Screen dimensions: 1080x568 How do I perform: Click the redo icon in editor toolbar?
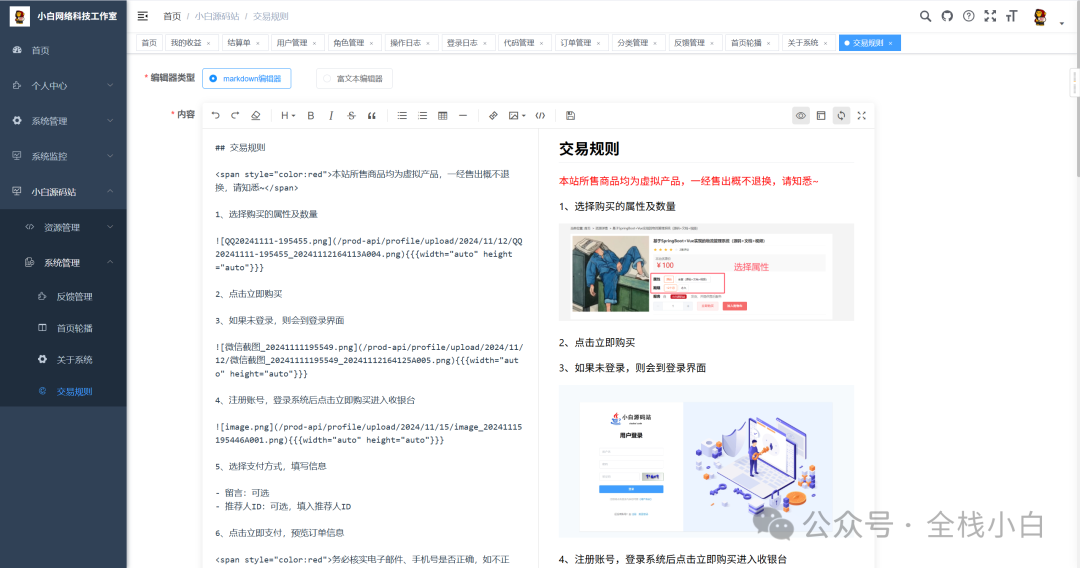click(x=235, y=116)
